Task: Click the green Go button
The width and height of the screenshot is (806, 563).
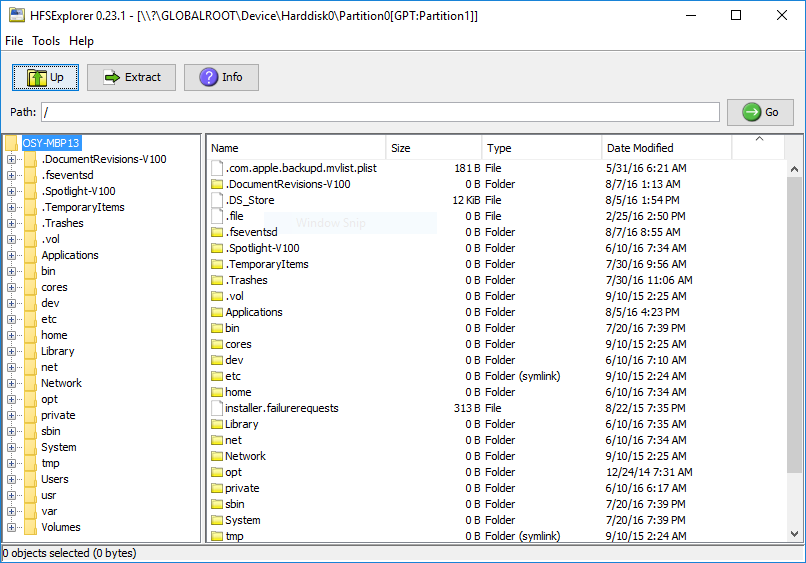Action: point(760,112)
